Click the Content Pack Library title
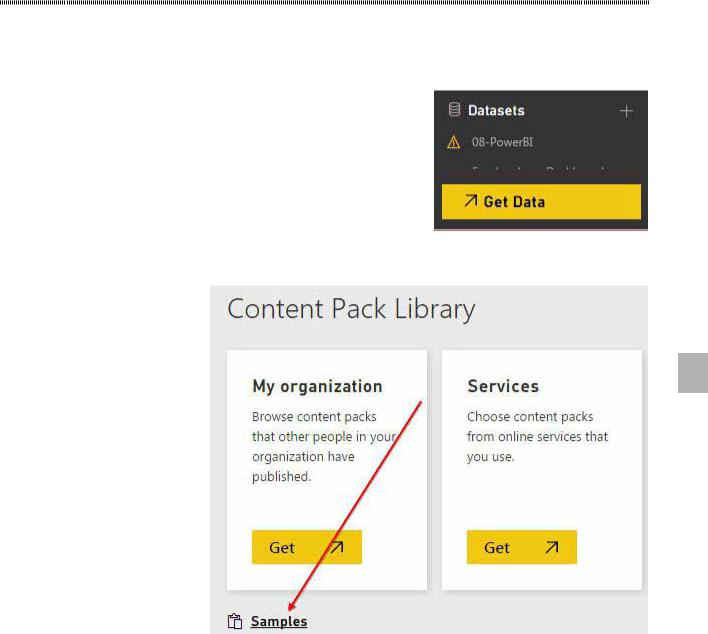Image resolution: width=708 pixels, height=634 pixels. point(351,309)
